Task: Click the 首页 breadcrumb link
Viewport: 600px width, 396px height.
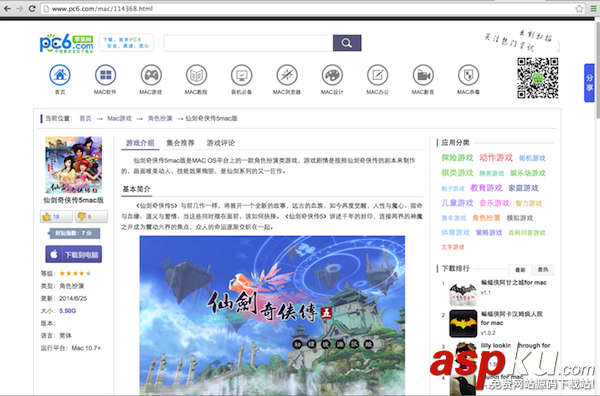Action: coord(85,118)
